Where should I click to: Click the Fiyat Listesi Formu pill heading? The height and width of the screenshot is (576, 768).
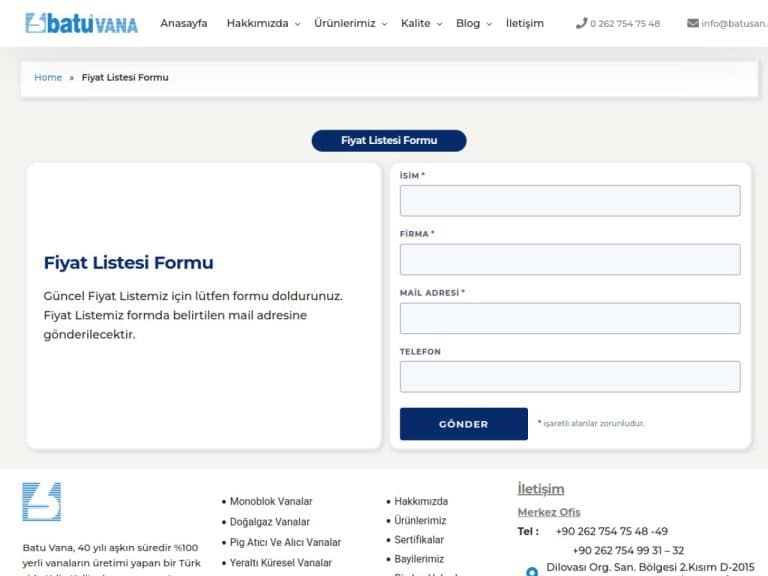click(x=389, y=141)
